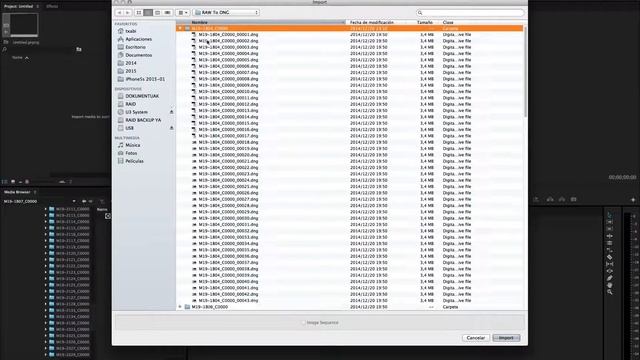640x360 pixels.
Task: Go back using the dialog's back arrow
Action: pyautogui.click(x=119, y=13)
